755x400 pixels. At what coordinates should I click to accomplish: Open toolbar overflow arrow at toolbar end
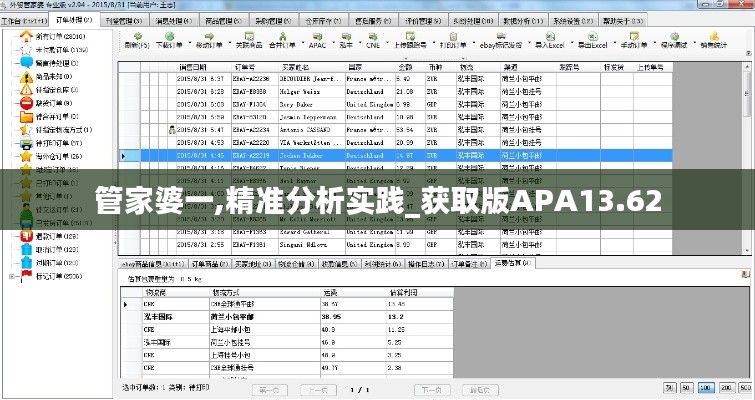click(748, 52)
